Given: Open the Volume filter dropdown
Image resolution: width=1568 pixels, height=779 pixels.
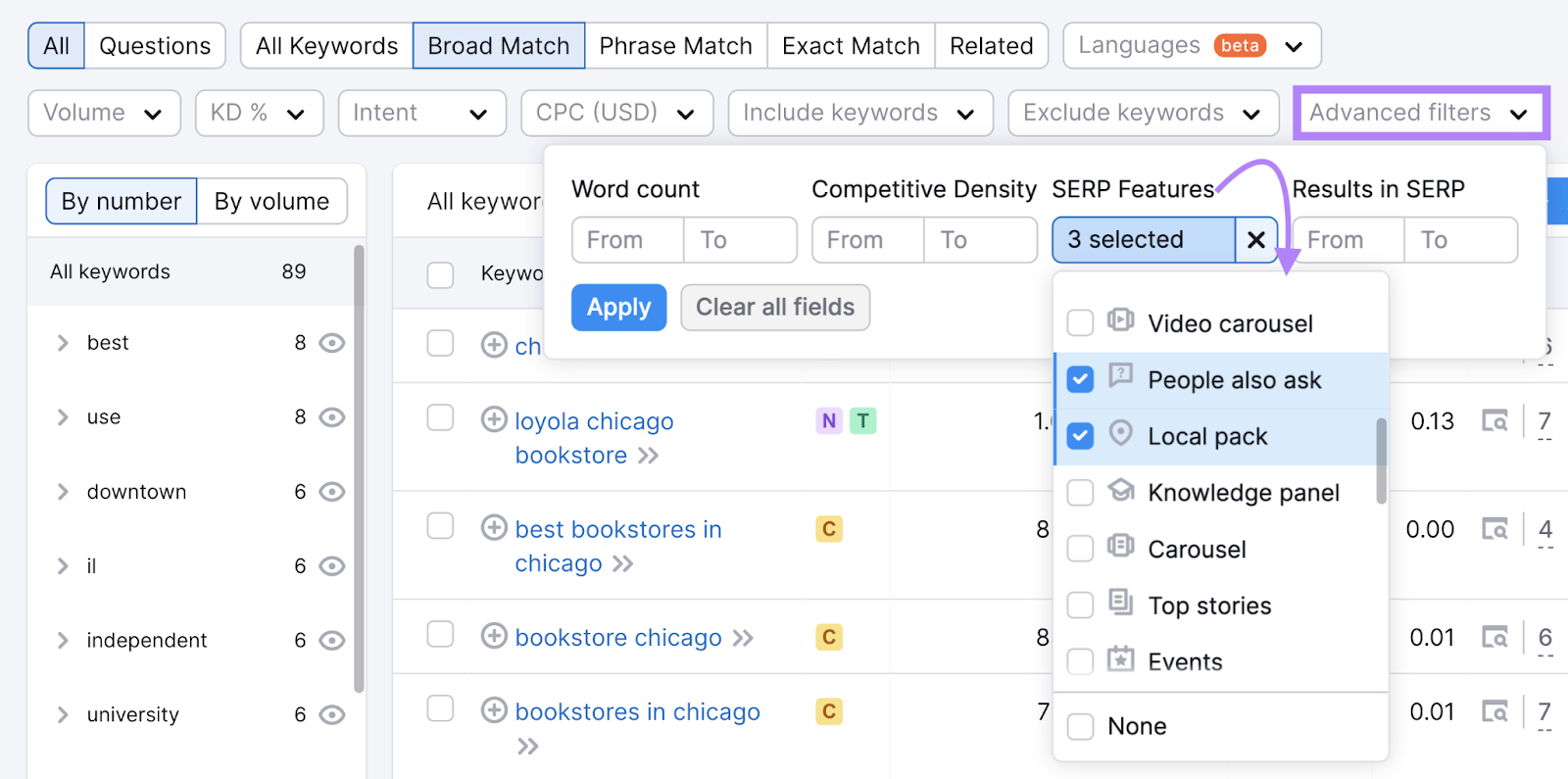Looking at the screenshot, I should coord(104,113).
